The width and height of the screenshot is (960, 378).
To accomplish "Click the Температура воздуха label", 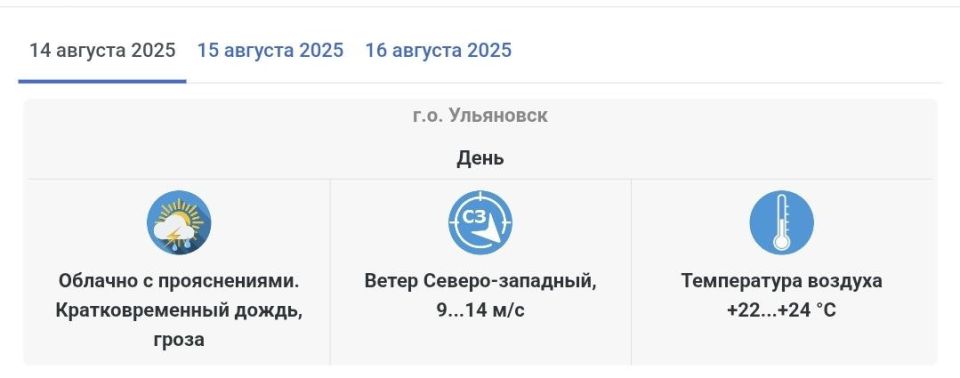I will 782,281.
